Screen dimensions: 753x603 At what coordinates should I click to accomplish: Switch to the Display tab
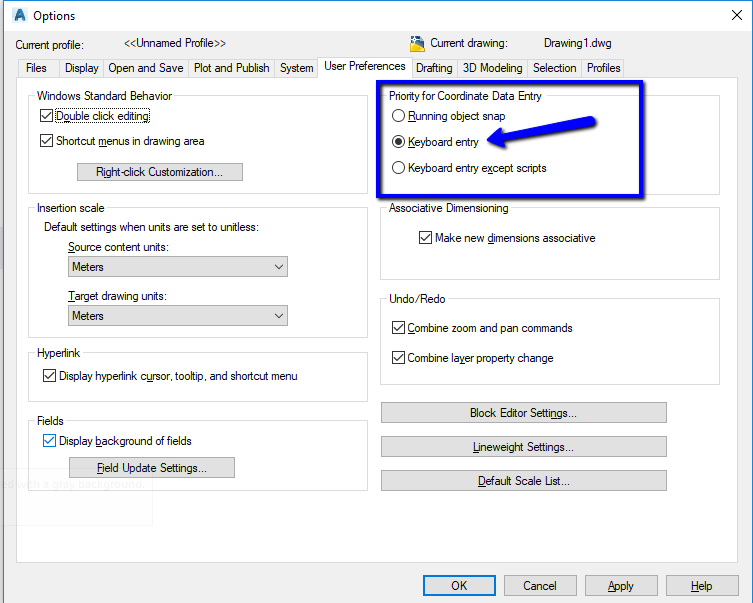click(x=82, y=68)
